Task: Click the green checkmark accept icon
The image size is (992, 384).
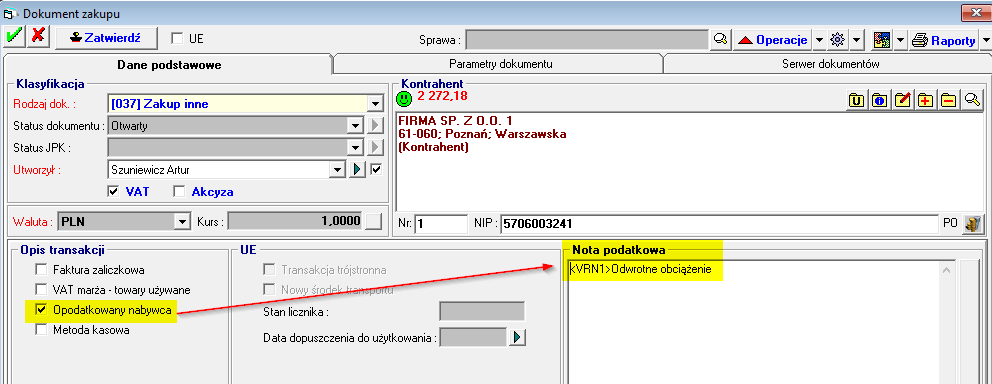Action: [x=13, y=37]
